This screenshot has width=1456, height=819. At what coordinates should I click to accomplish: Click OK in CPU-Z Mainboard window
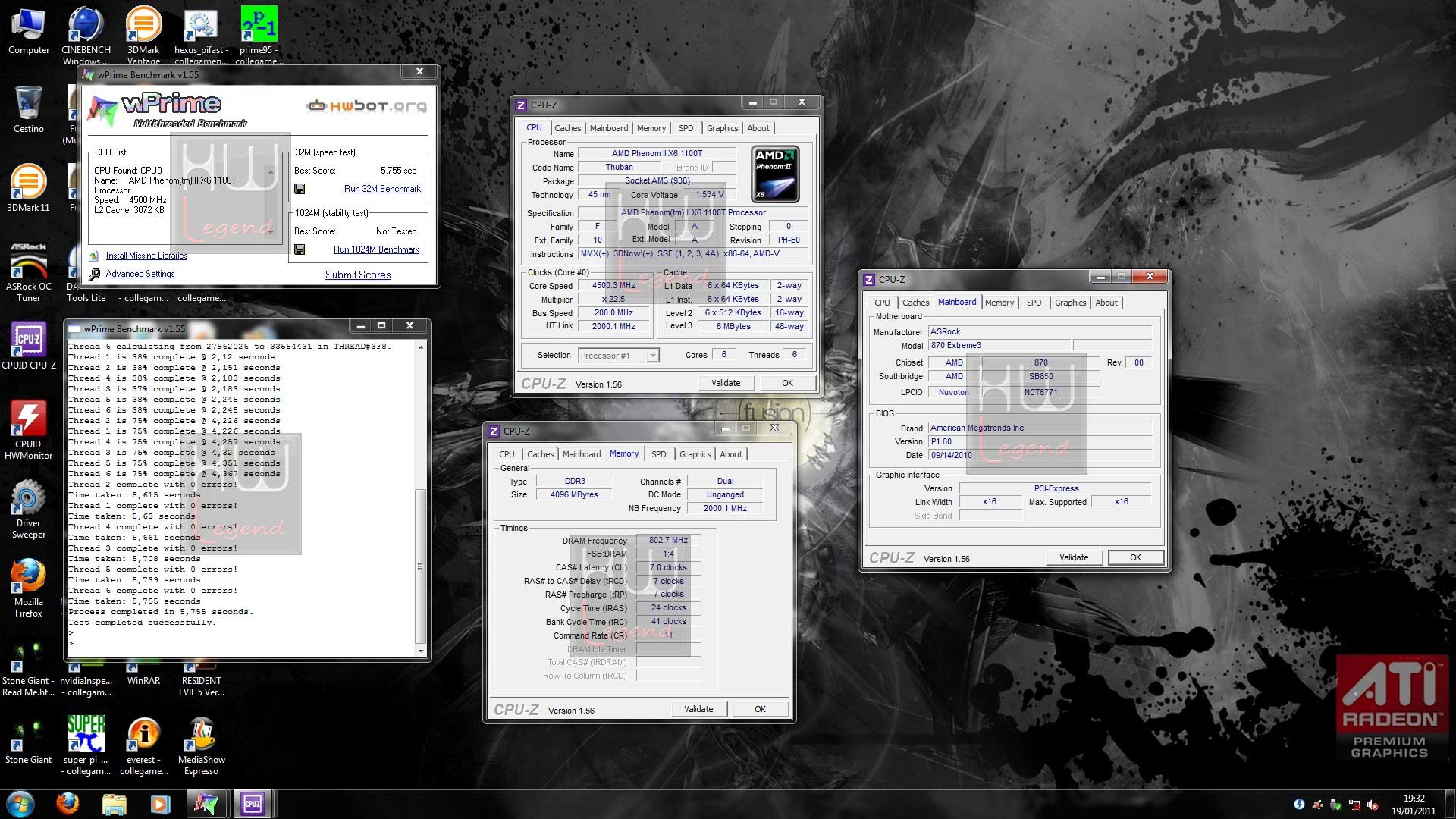click(x=1135, y=557)
